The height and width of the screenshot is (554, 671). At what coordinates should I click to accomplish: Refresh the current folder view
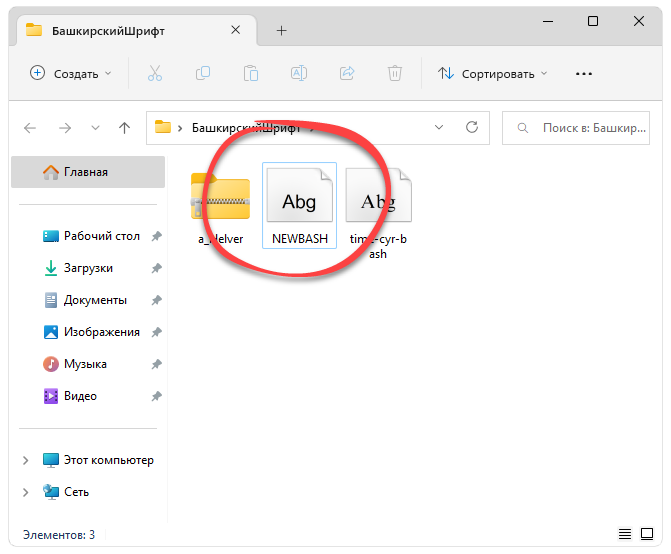472,127
